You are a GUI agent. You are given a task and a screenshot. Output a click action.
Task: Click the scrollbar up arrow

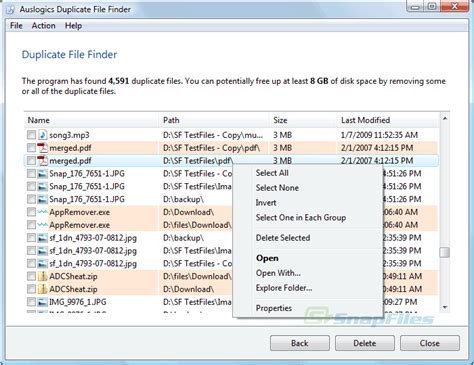pyautogui.click(x=445, y=118)
